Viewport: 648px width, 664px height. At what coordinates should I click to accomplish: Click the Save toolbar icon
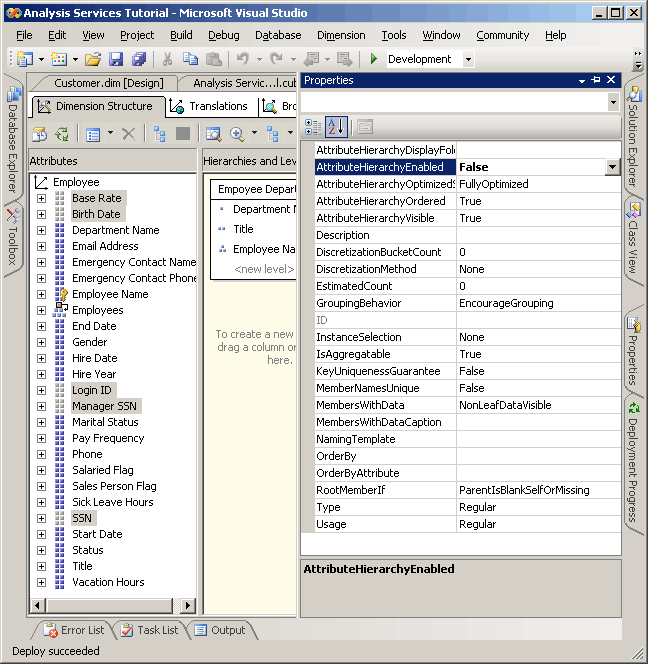[116, 59]
